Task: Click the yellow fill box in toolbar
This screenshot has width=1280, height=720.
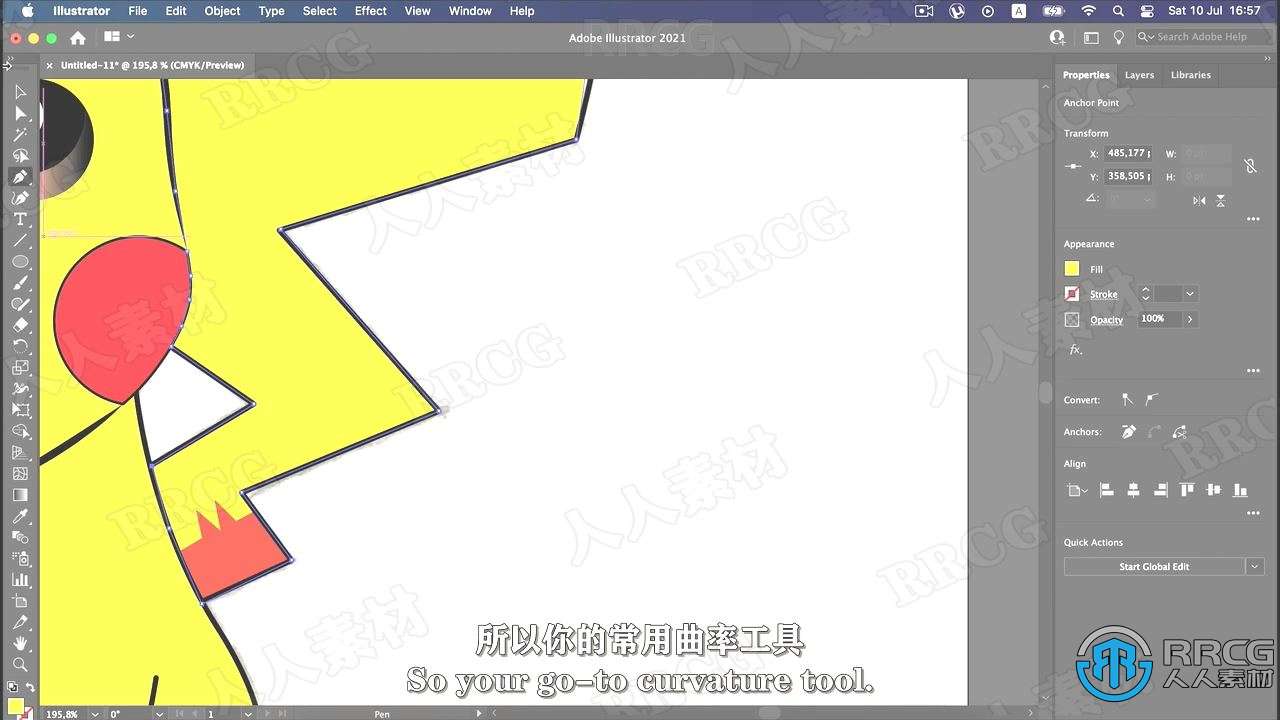Action: coord(14,705)
